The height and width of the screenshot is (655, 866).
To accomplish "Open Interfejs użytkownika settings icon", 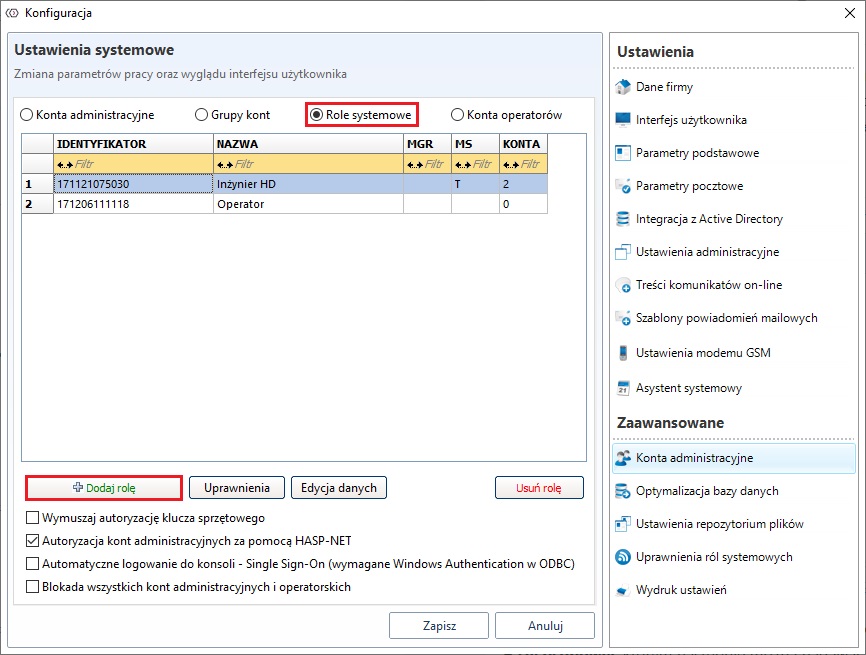I will 623,120.
